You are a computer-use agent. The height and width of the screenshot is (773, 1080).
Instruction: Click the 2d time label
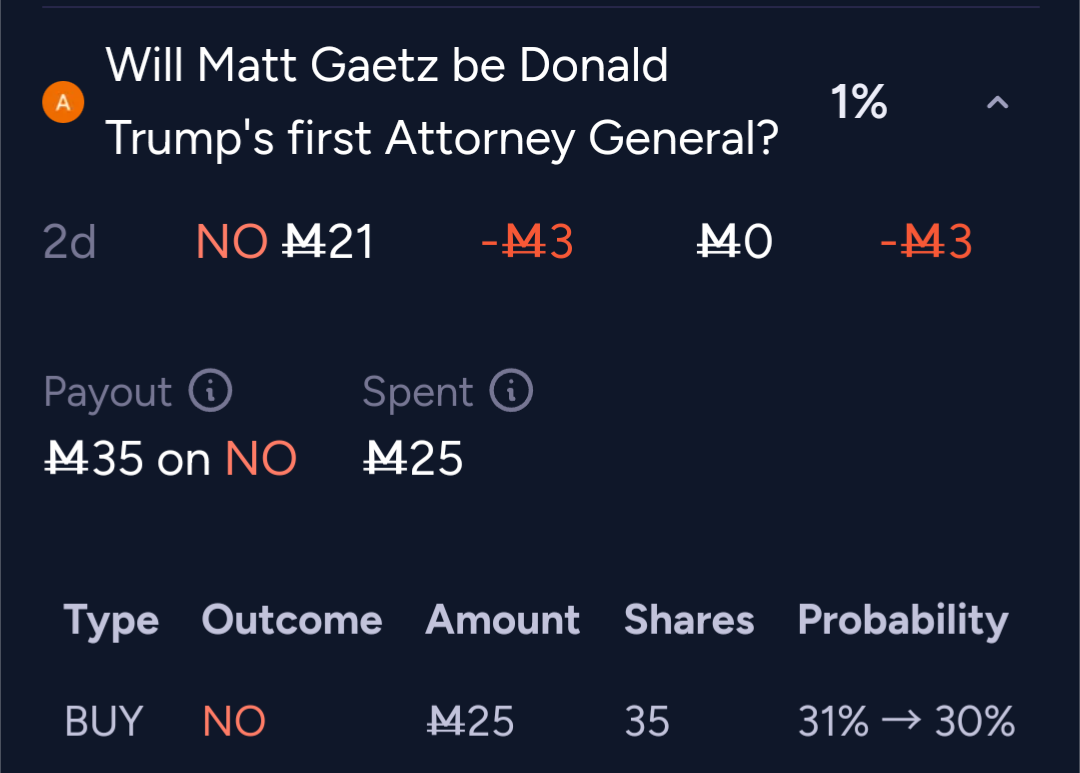tap(70, 242)
